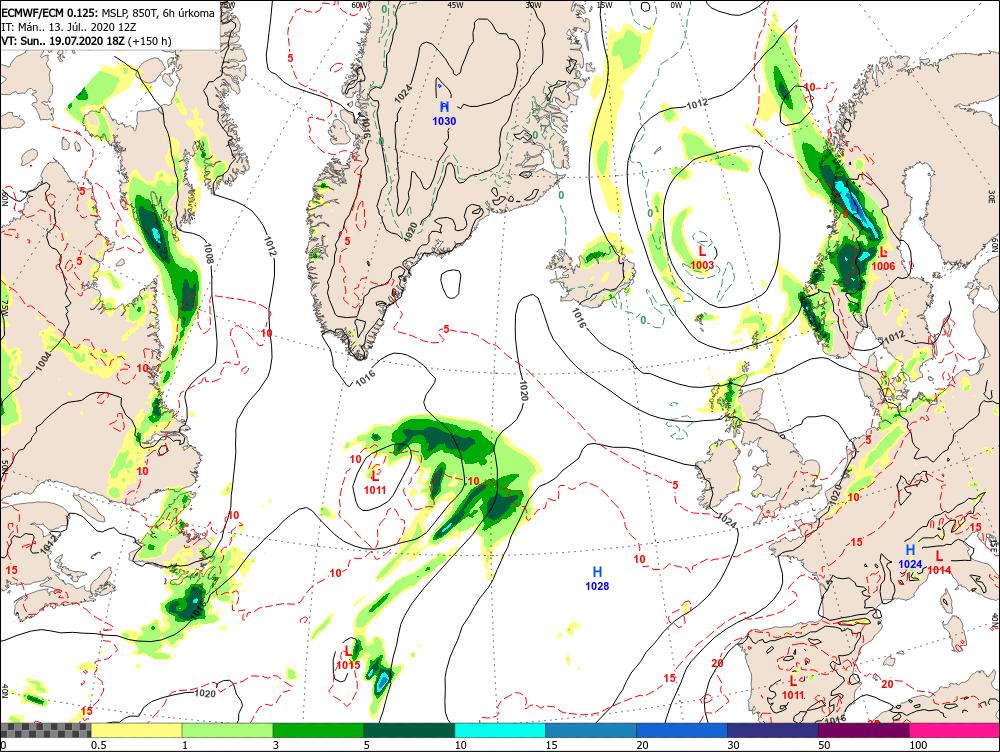The image size is (1000, 752).
Task: Click the legend tick label '20'
Action: point(642,745)
